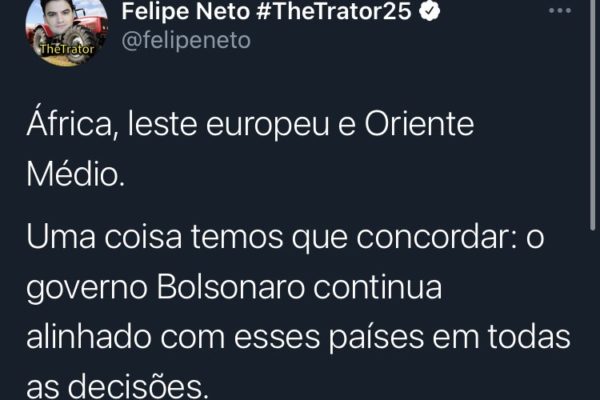Open Felipe Neto's profile picture

click(x=66, y=31)
